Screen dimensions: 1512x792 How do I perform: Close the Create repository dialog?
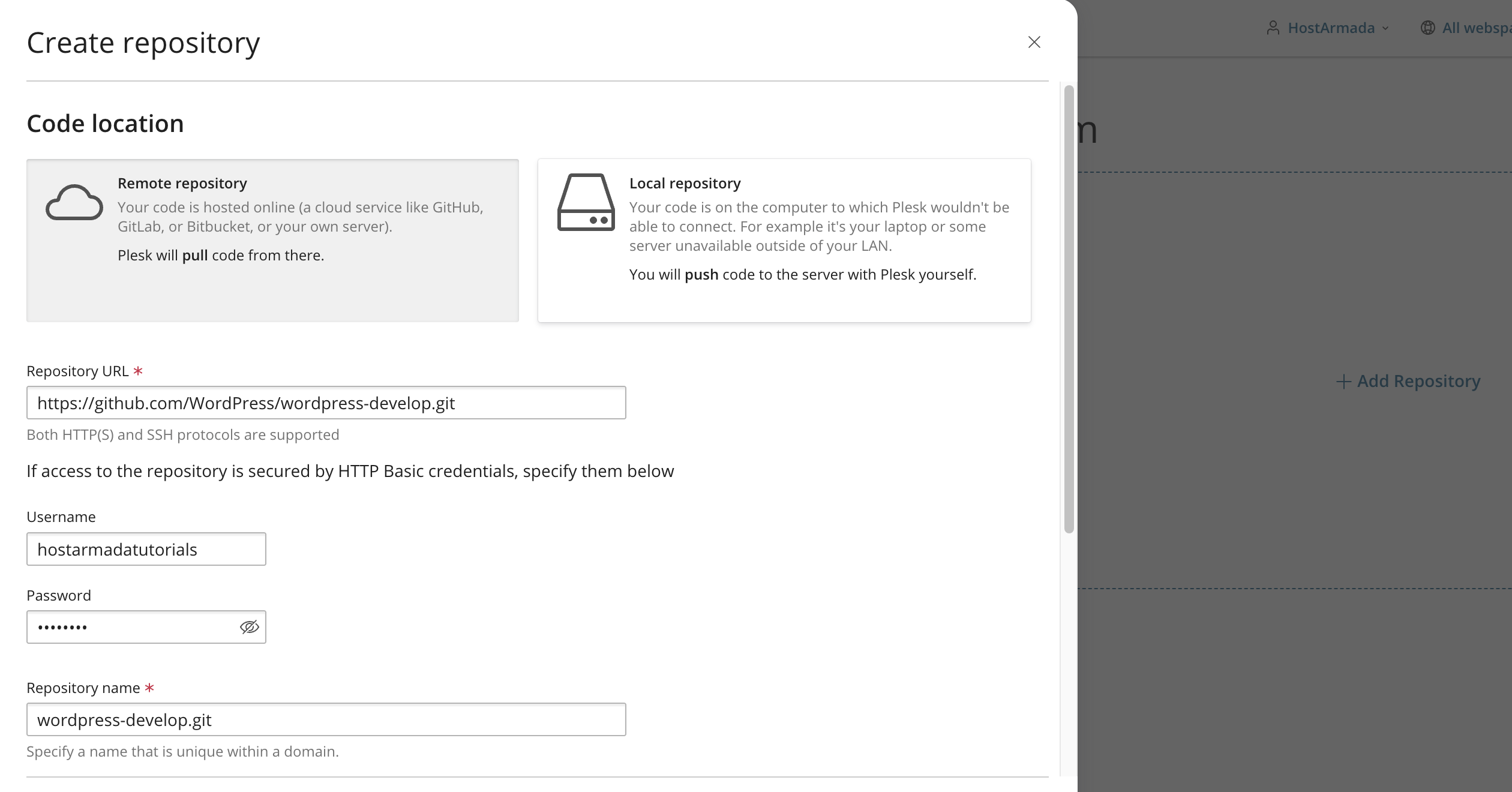(1034, 42)
